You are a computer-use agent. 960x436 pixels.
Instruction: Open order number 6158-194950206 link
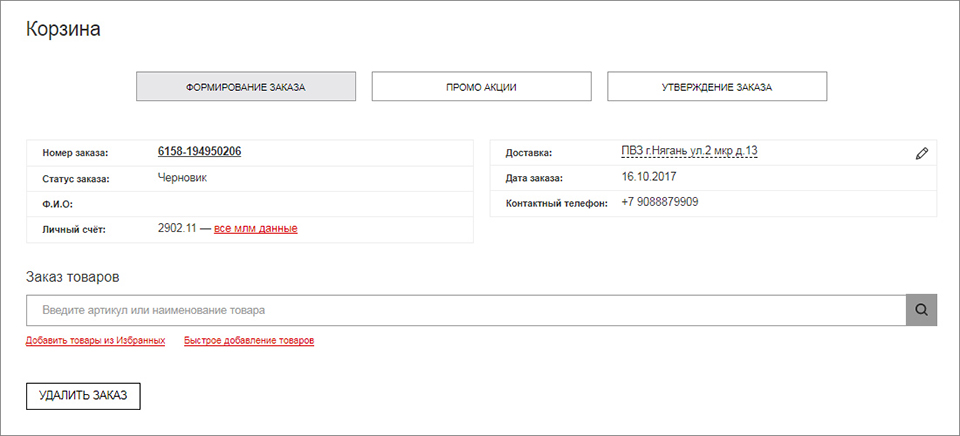pos(199,151)
